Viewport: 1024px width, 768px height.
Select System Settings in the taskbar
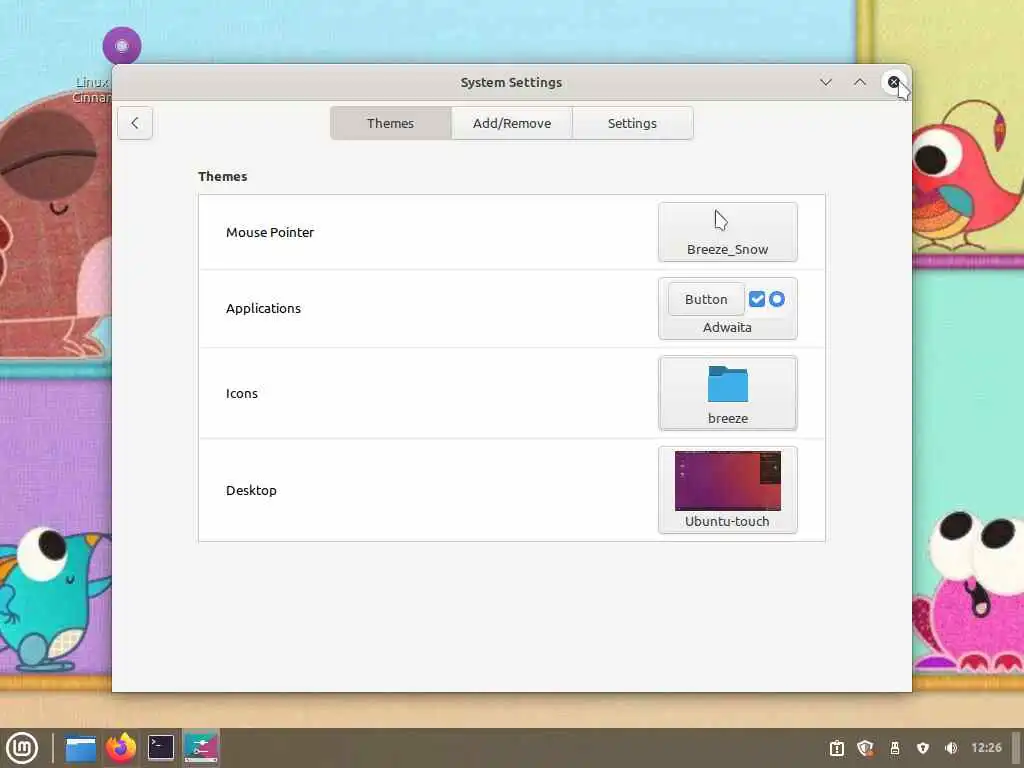pyautogui.click(x=200, y=748)
